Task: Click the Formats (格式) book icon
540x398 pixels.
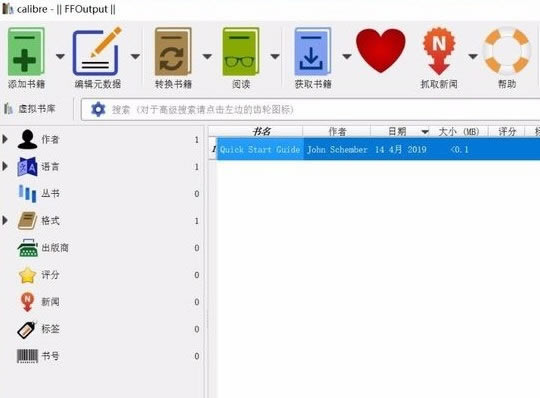Action: (27, 221)
